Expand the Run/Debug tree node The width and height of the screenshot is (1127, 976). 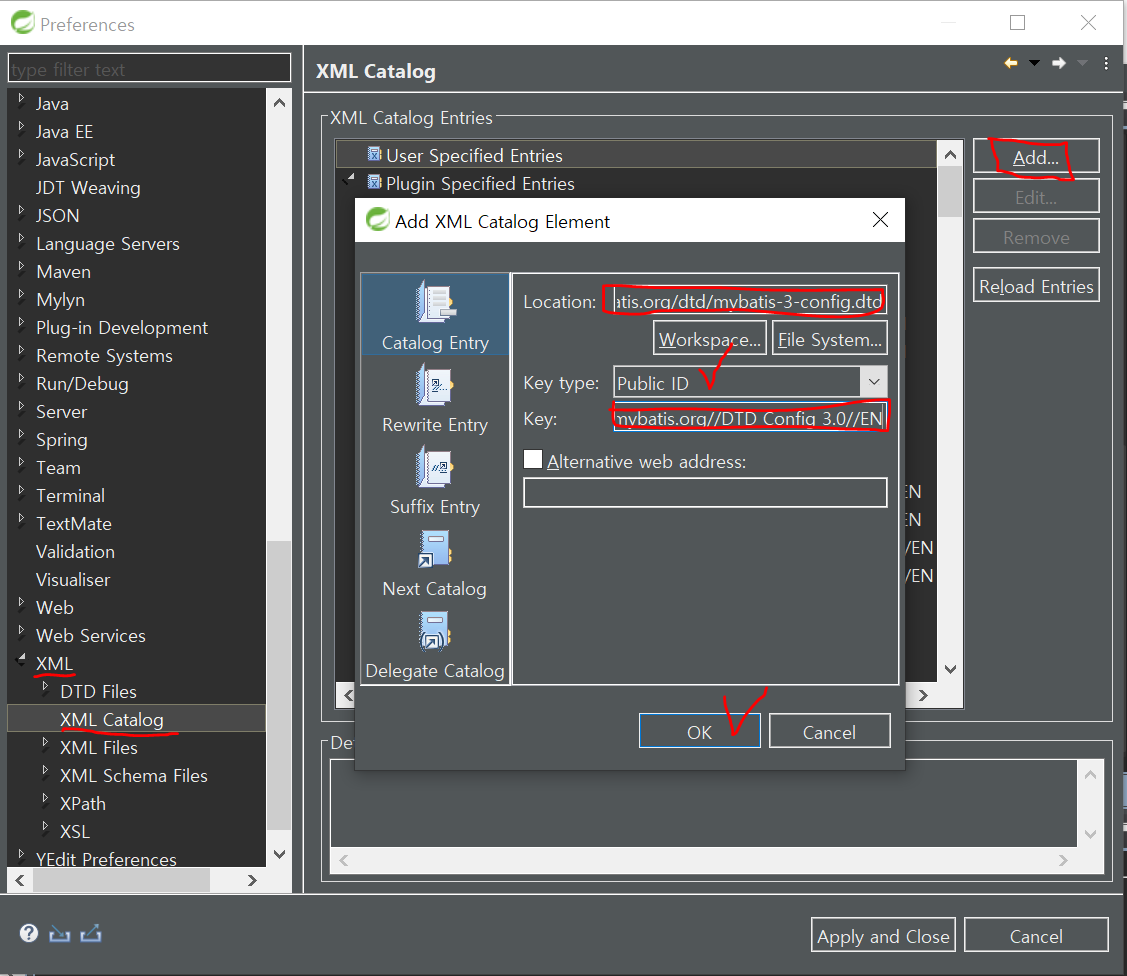coord(22,379)
